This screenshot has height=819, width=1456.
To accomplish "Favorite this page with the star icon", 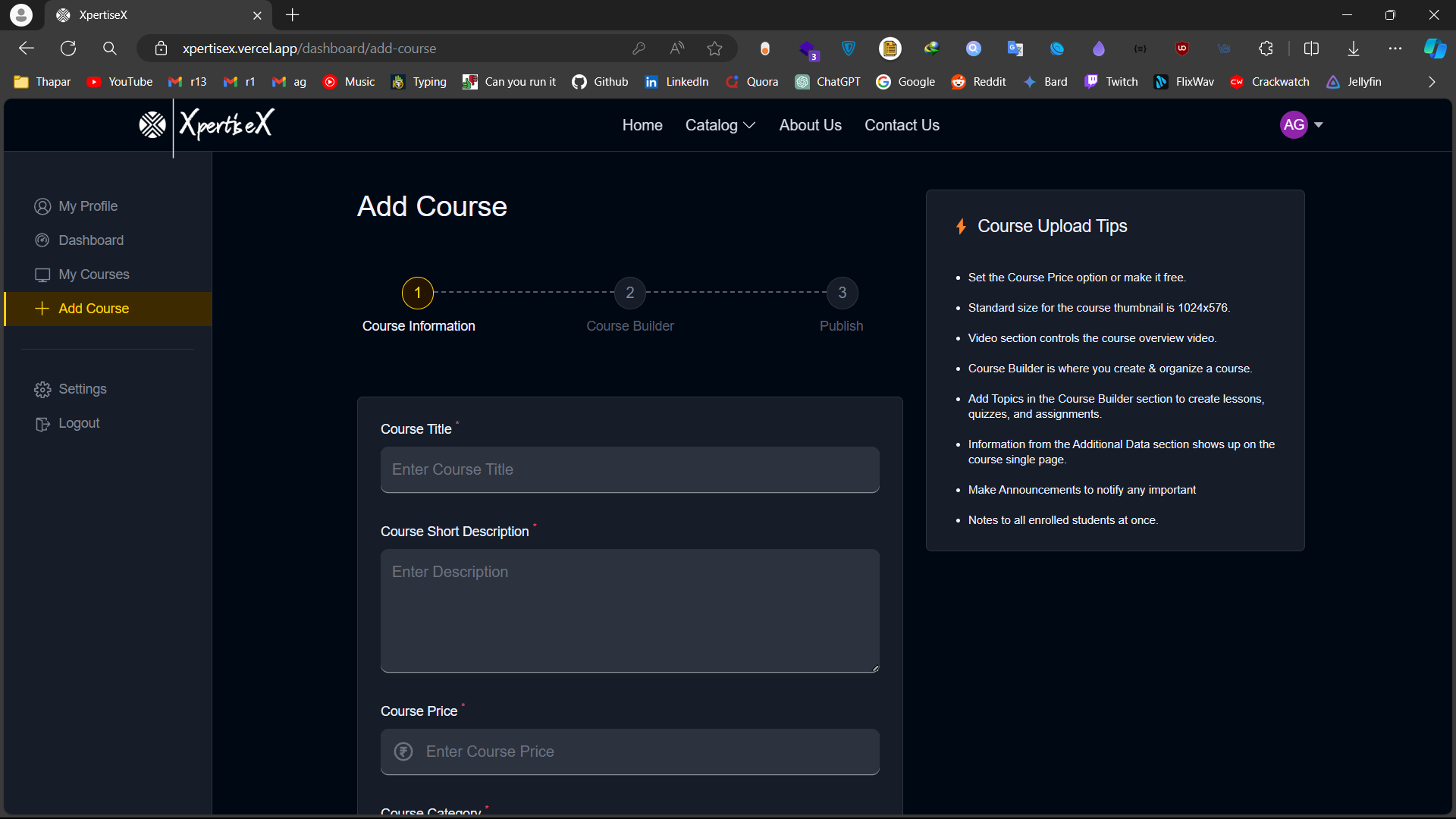I will pyautogui.click(x=714, y=49).
